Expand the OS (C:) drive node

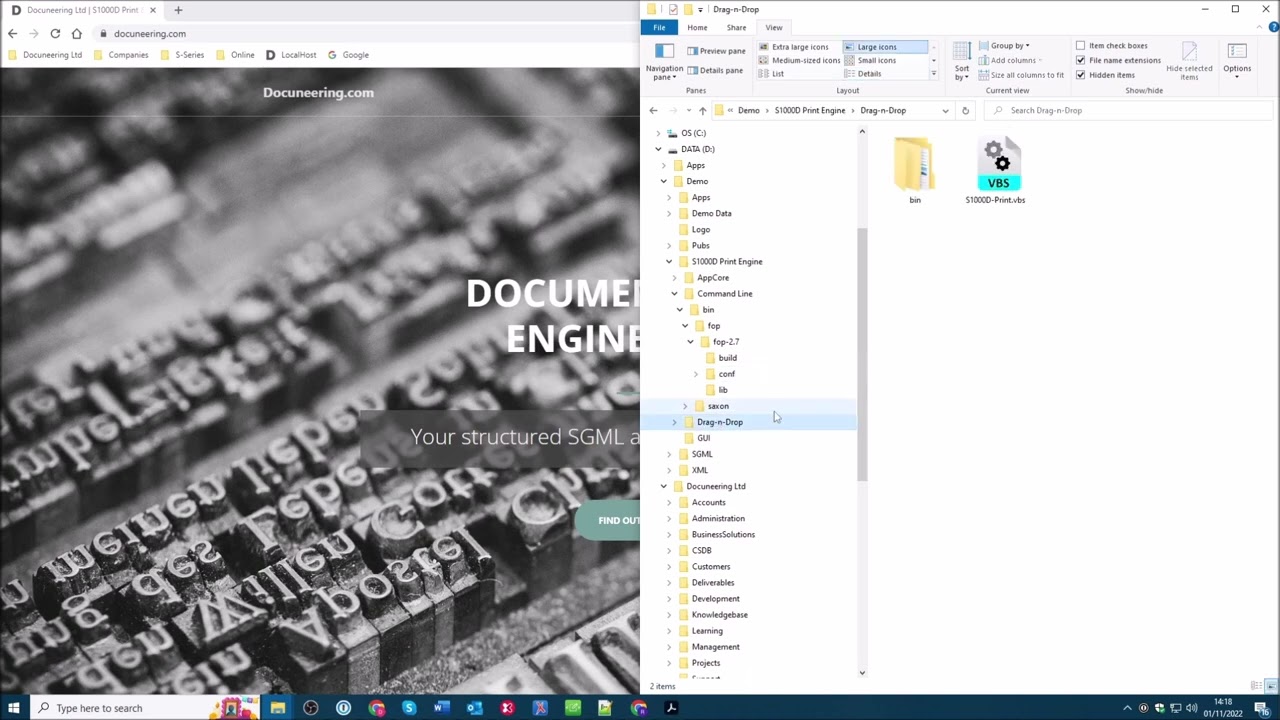[x=658, y=133]
